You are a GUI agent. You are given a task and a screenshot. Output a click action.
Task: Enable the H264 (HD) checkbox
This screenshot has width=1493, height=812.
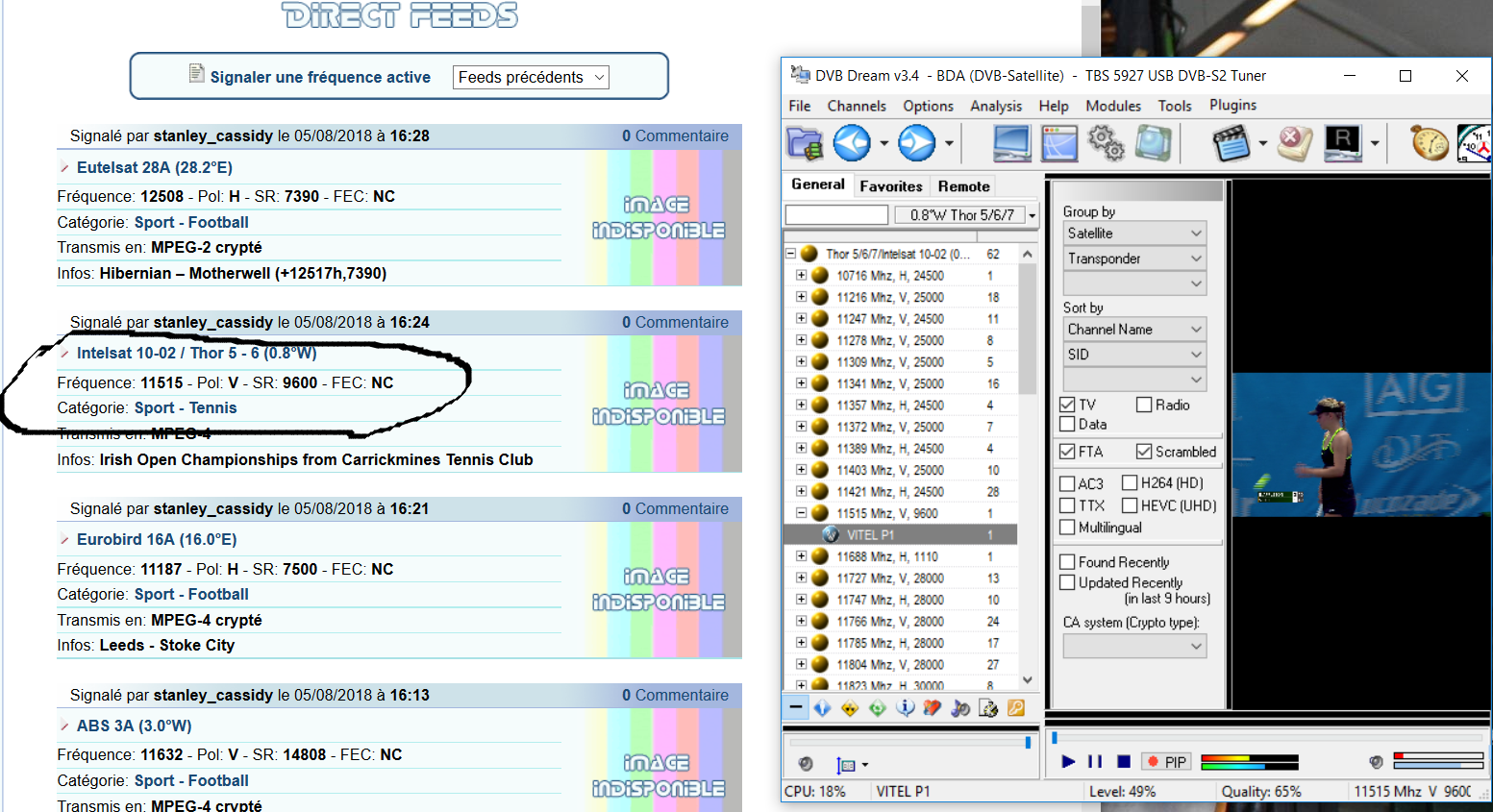pos(1130,482)
